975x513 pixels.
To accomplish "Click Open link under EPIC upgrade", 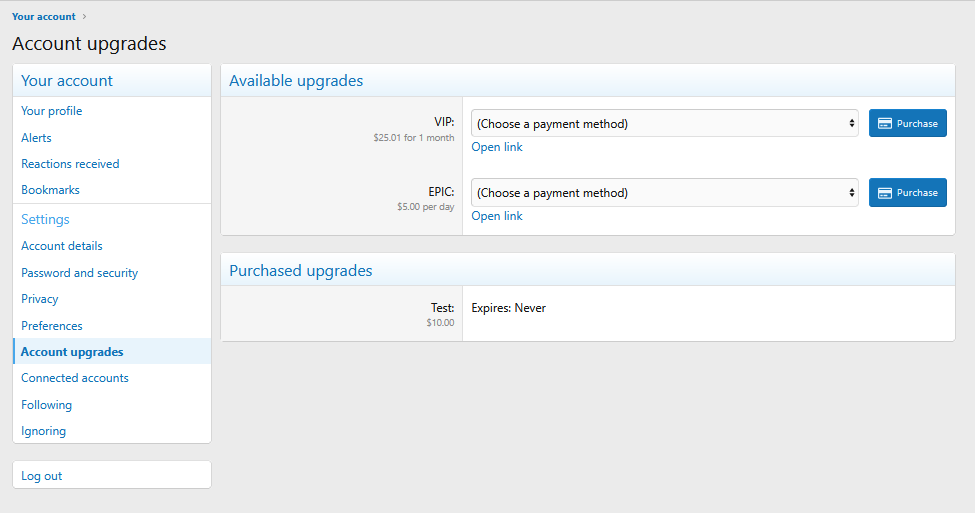I will pyautogui.click(x=497, y=216).
